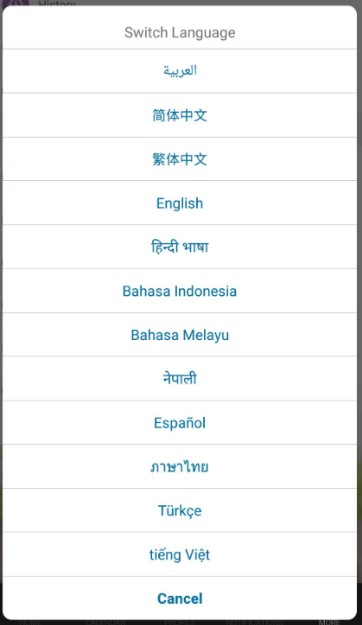Pick Bahasa Indonesia from the list
Screen dimensions: 362x625
(180, 291)
